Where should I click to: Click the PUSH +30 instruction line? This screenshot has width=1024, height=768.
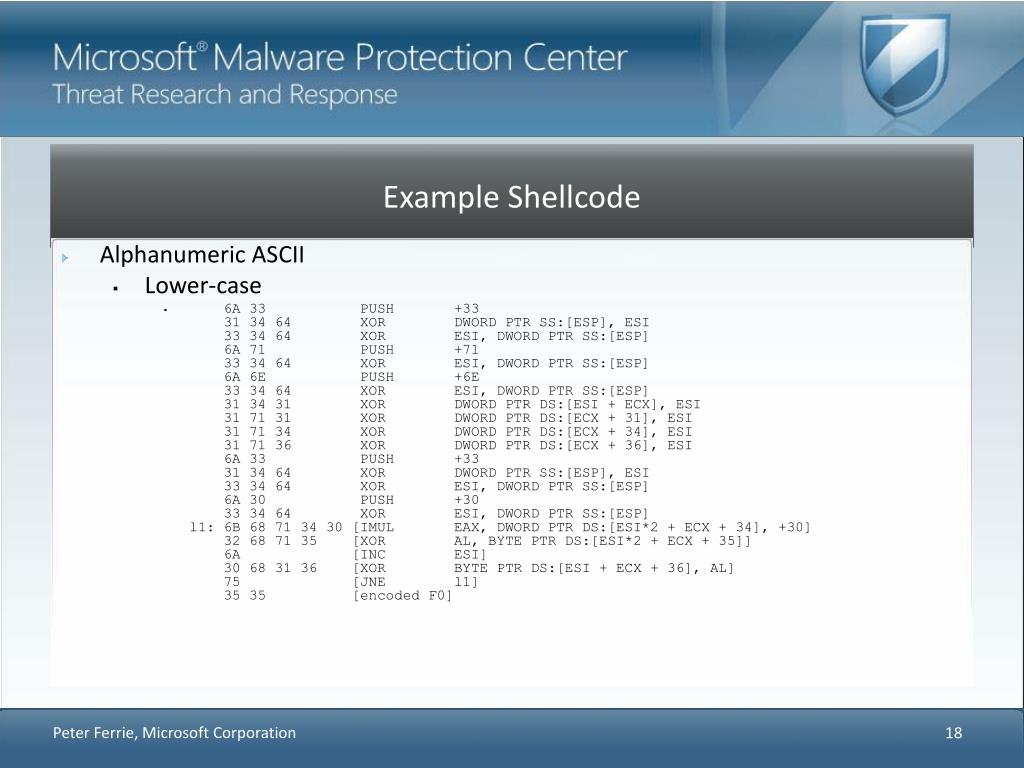(x=351, y=500)
